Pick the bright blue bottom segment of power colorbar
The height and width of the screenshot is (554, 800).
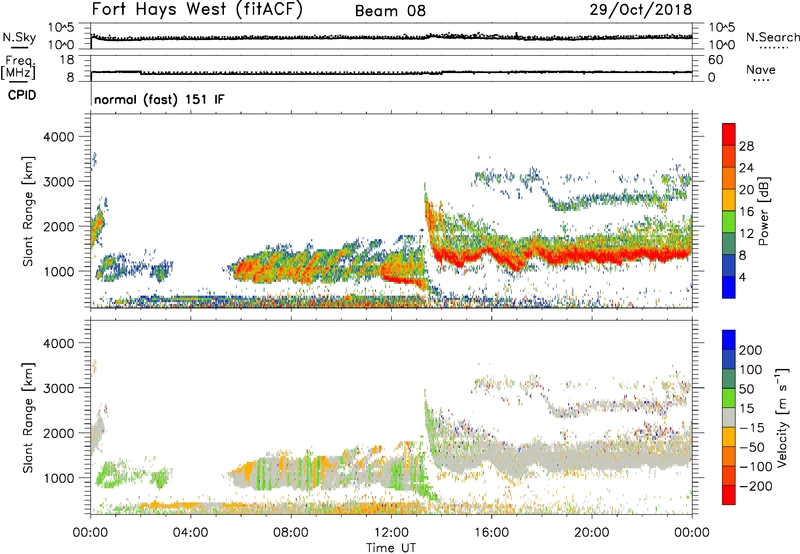coord(729,287)
